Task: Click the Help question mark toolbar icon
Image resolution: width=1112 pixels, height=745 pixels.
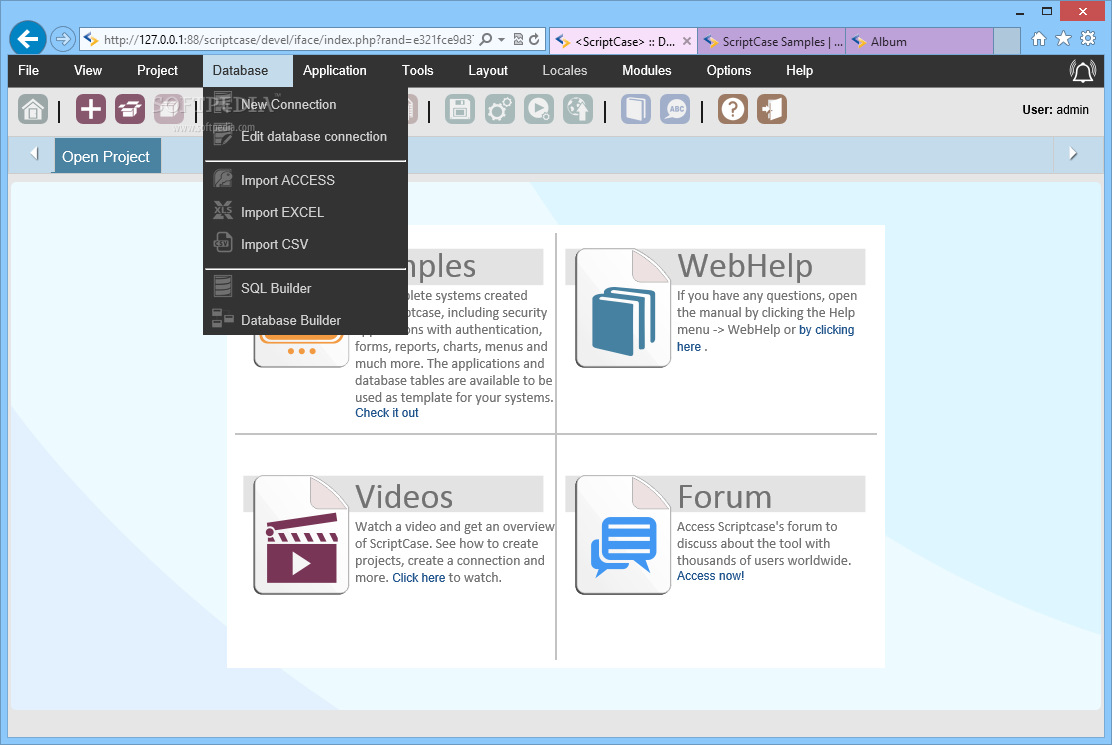Action: [x=733, y=109]
